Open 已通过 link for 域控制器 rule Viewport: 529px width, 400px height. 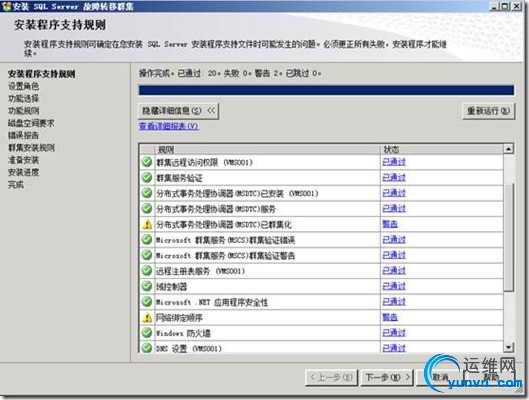pos(394,286)
